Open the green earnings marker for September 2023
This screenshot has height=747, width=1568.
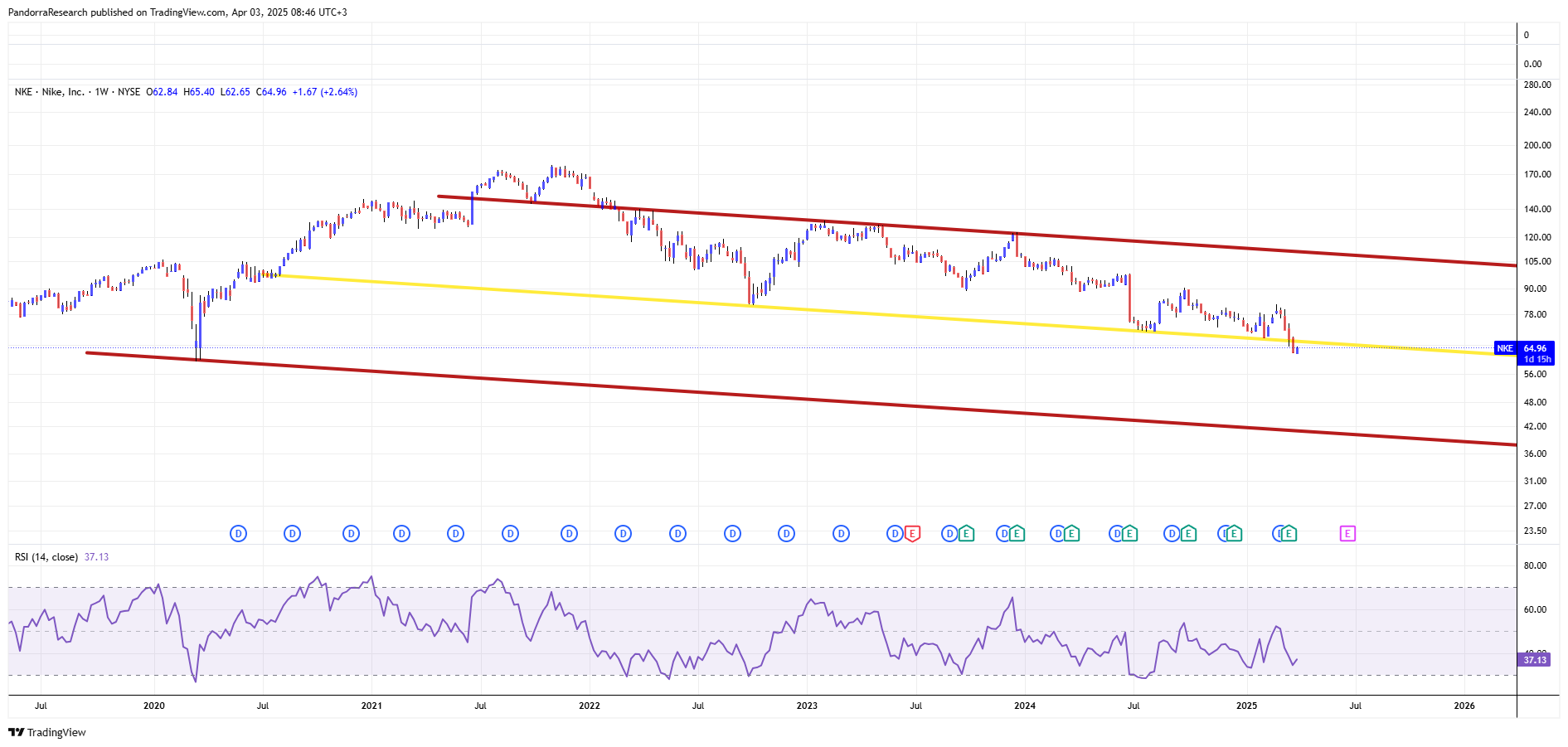click(x=966, y=534)
